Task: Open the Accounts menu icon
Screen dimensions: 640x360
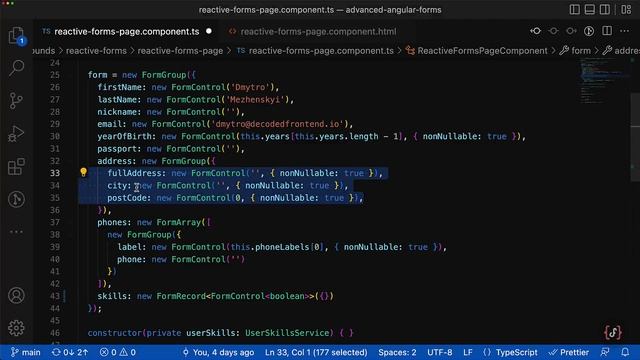Action: (x=16, y=296)
